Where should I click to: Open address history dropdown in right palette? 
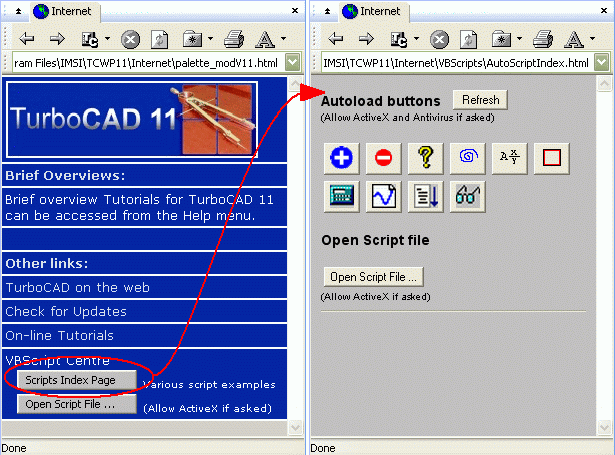602,63
